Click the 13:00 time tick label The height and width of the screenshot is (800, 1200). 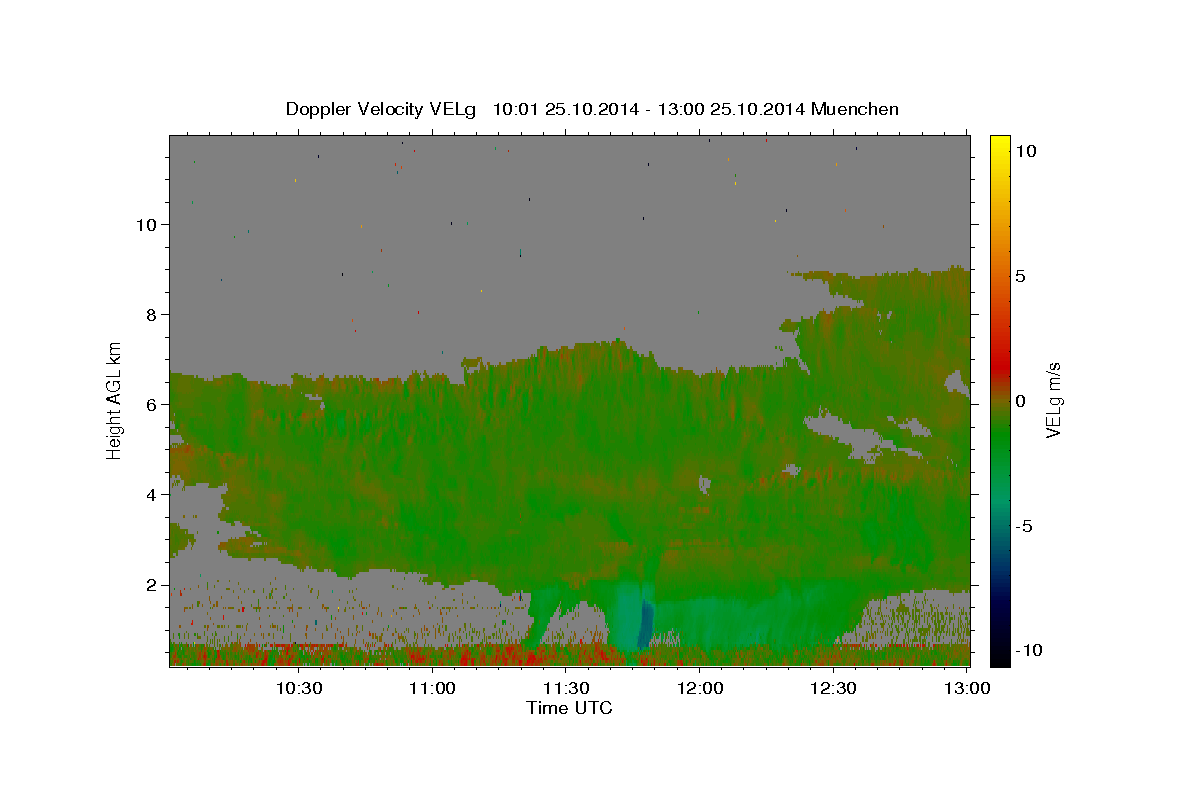click(966, 688)
